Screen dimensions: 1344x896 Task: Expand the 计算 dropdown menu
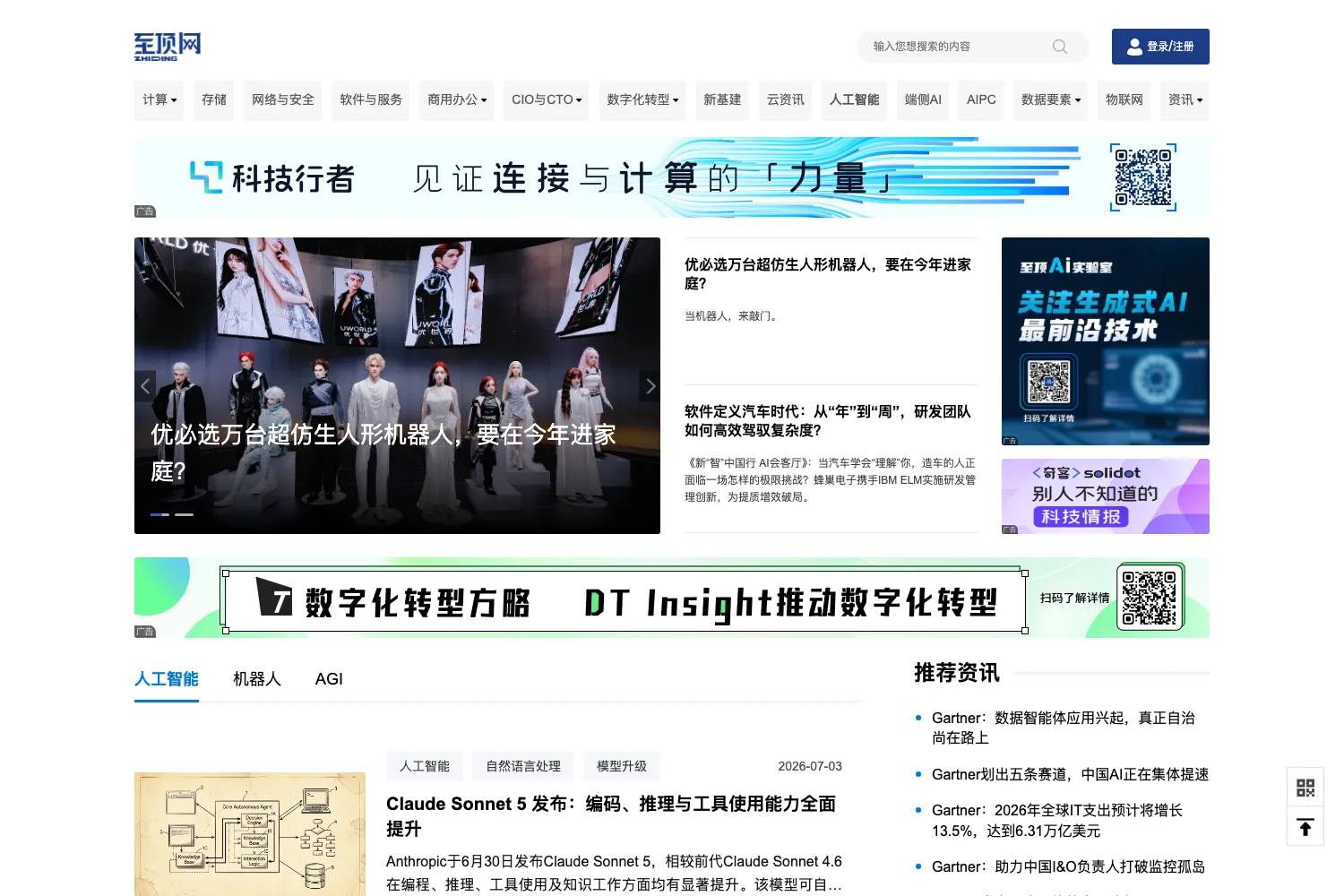pos(159,100)
